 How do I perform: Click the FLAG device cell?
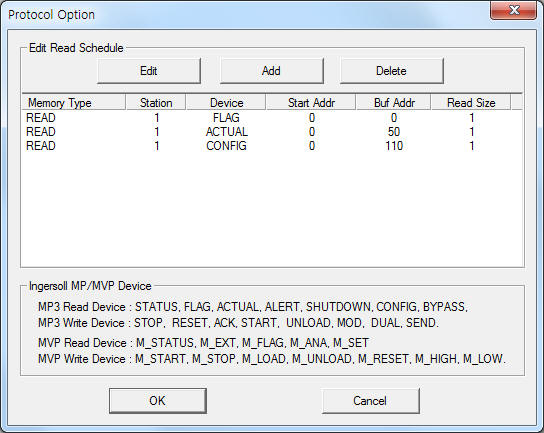point(226,118)
